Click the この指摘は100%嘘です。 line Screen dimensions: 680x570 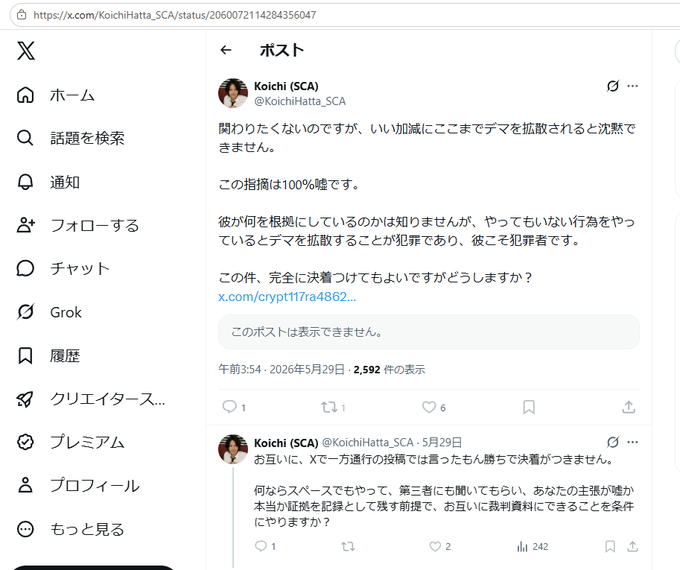(289, 184)
